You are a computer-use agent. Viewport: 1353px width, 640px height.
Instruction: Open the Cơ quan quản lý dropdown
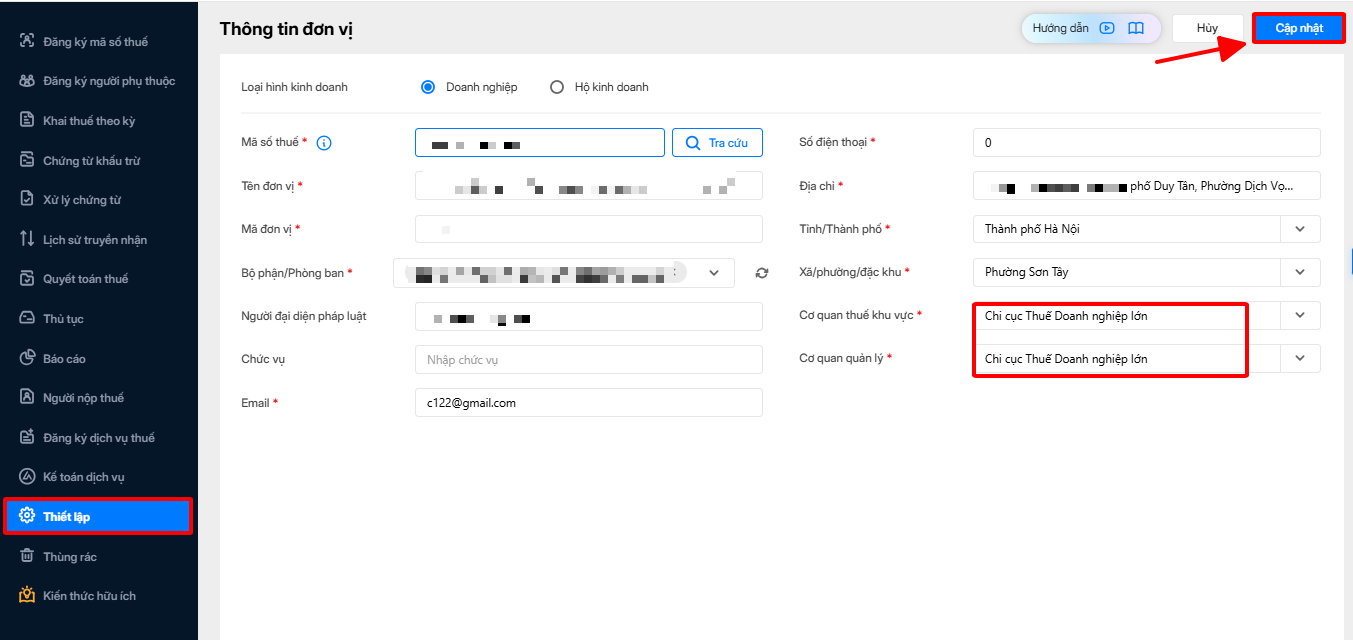[x=1300, y=358]
